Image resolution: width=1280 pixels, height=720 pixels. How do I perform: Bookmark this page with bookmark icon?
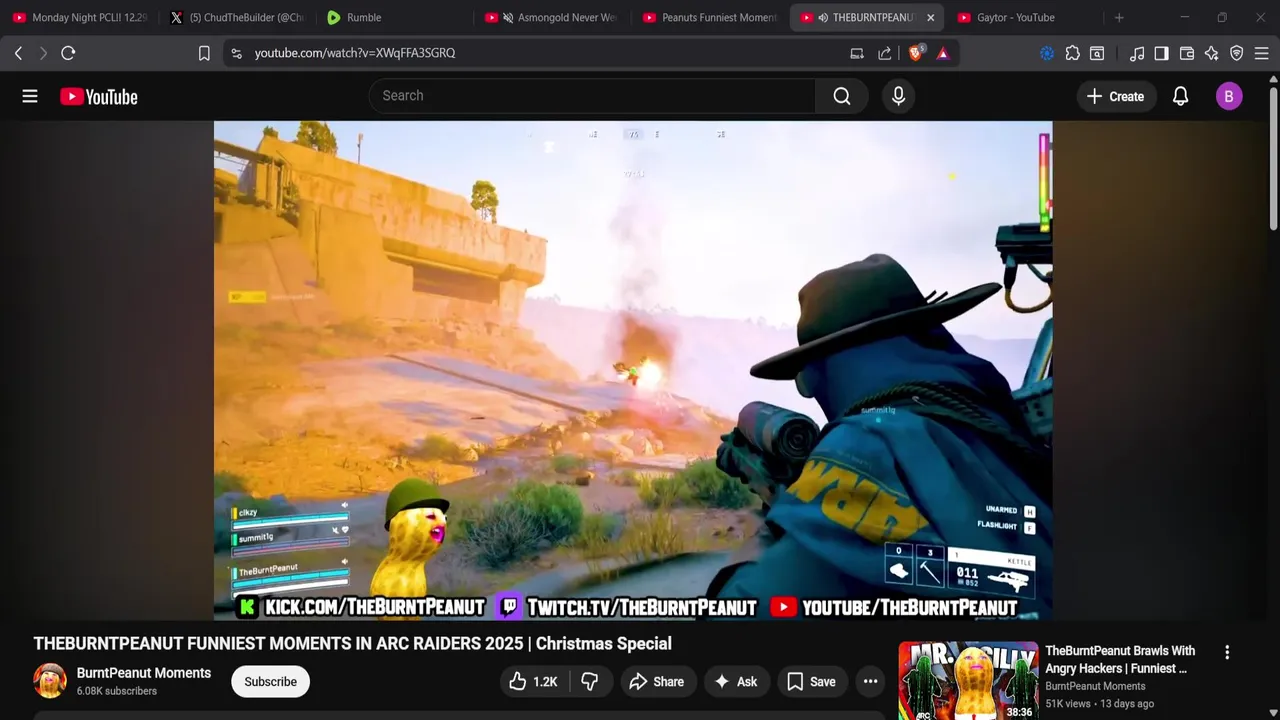[x=204, y=53]
